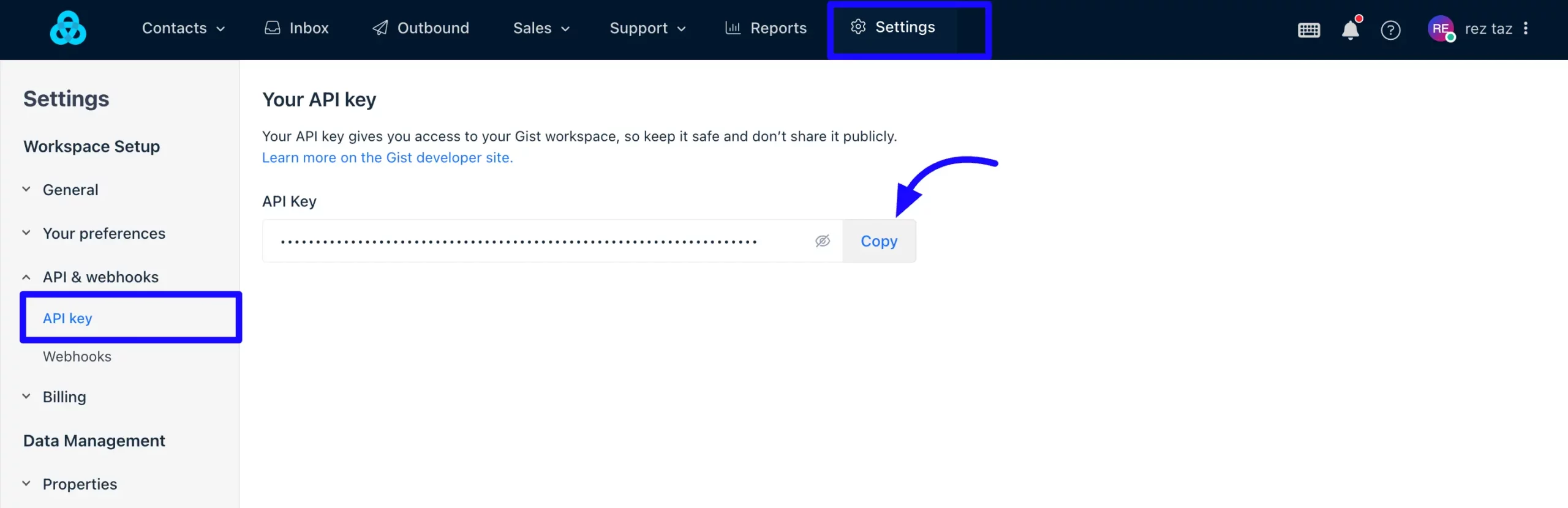Screen dimensions: 1568x508
Task: Go to the Reports menu
Action: point(766,28)
